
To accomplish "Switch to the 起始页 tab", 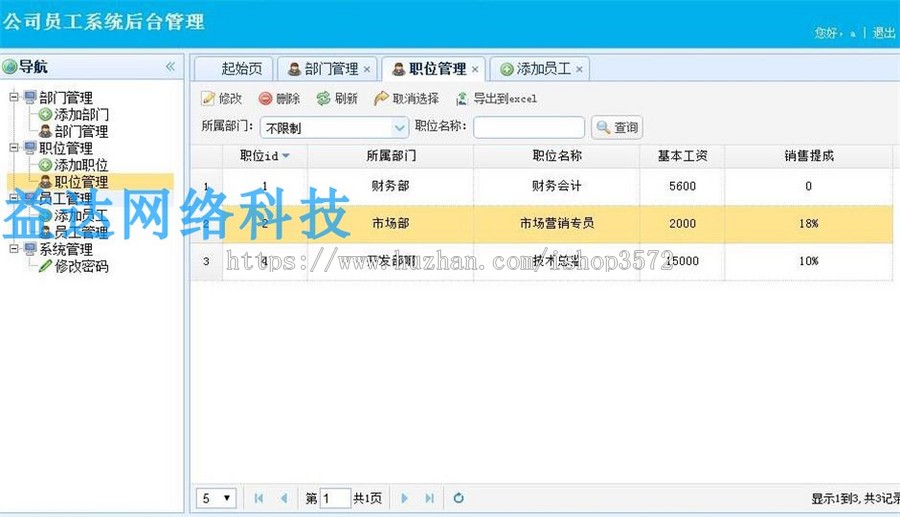I will click(234, 69).
